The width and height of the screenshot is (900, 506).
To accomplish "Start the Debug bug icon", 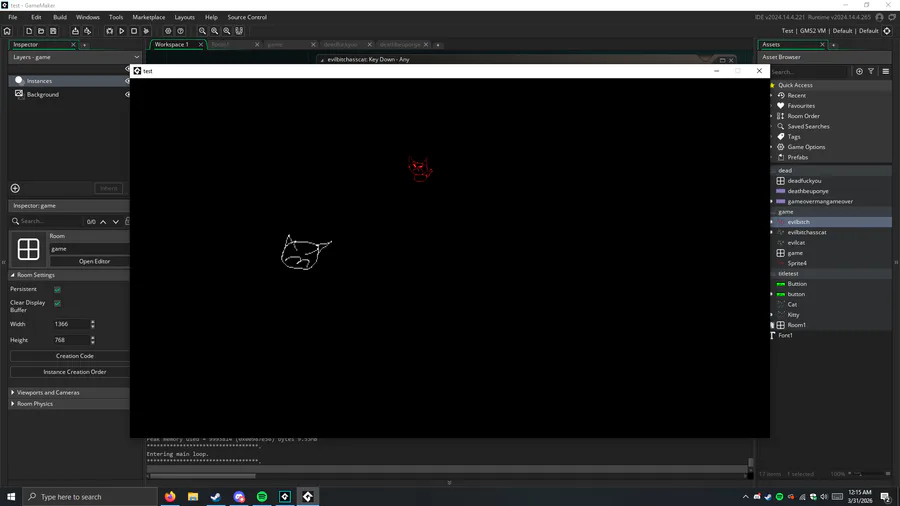I will coord(110,31).
